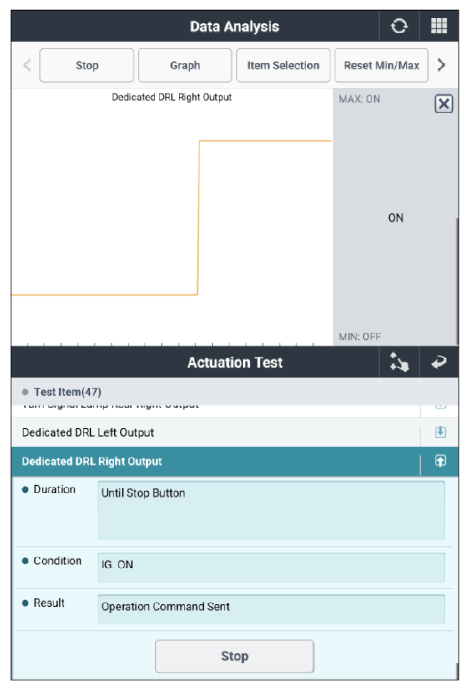
Task: Show previous toolbar buttons with the left chevron
Action: 27,65
